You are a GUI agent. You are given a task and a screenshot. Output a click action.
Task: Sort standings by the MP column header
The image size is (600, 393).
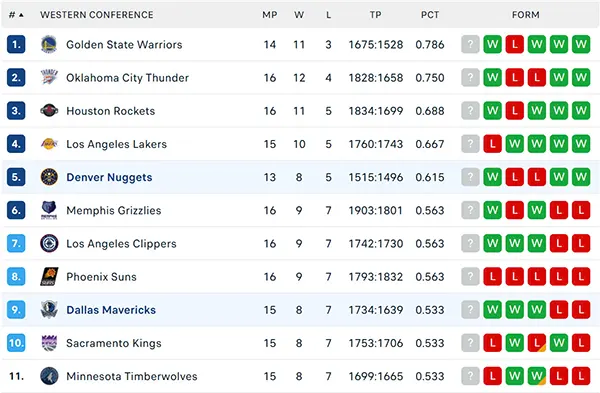[x=269, y=15]
